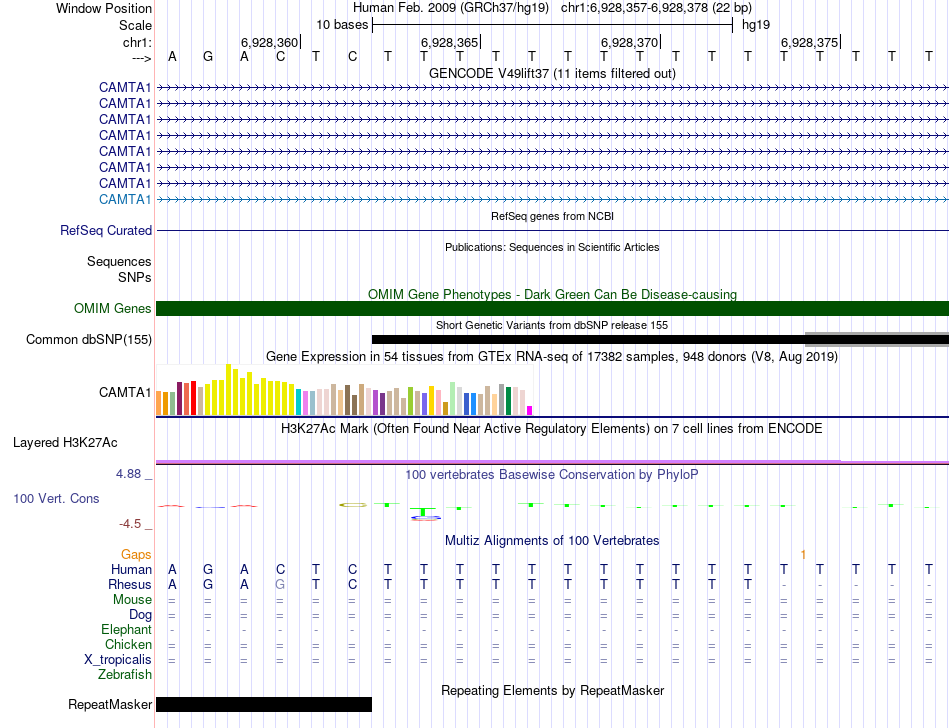This screenshot has width=950, height=728.
Task: Click the RepeatMasker track label
Action: (x=110, y=704)
